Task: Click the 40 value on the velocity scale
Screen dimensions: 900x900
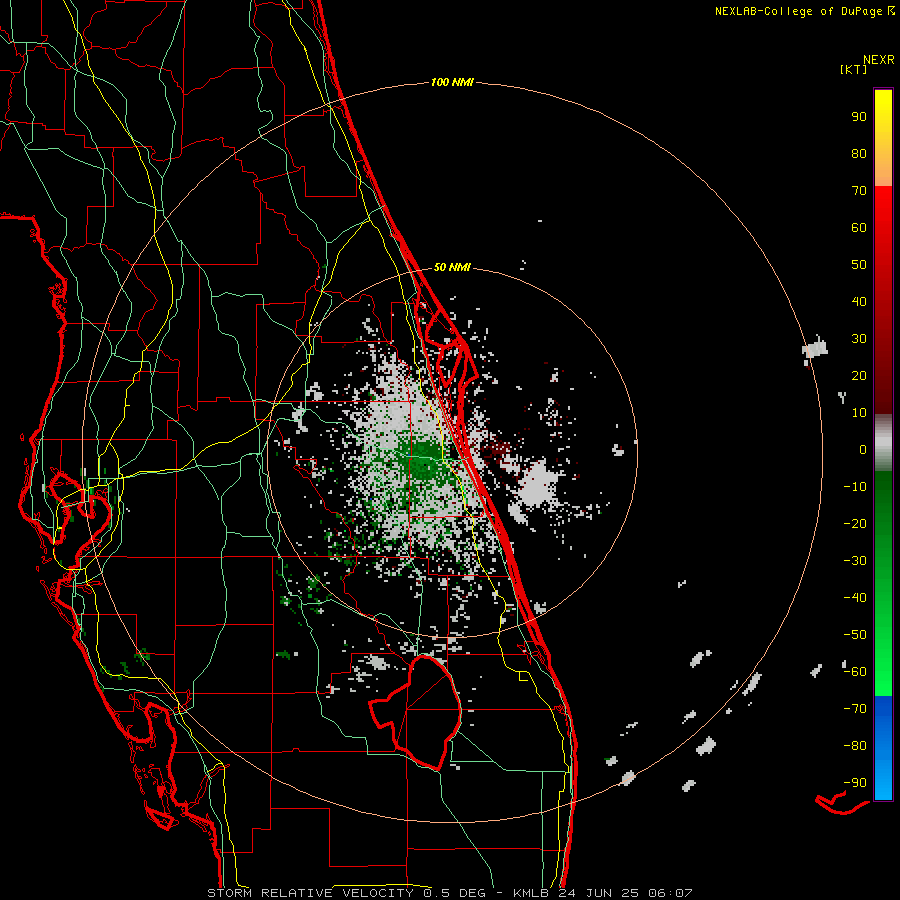Action: pos(859,301)
